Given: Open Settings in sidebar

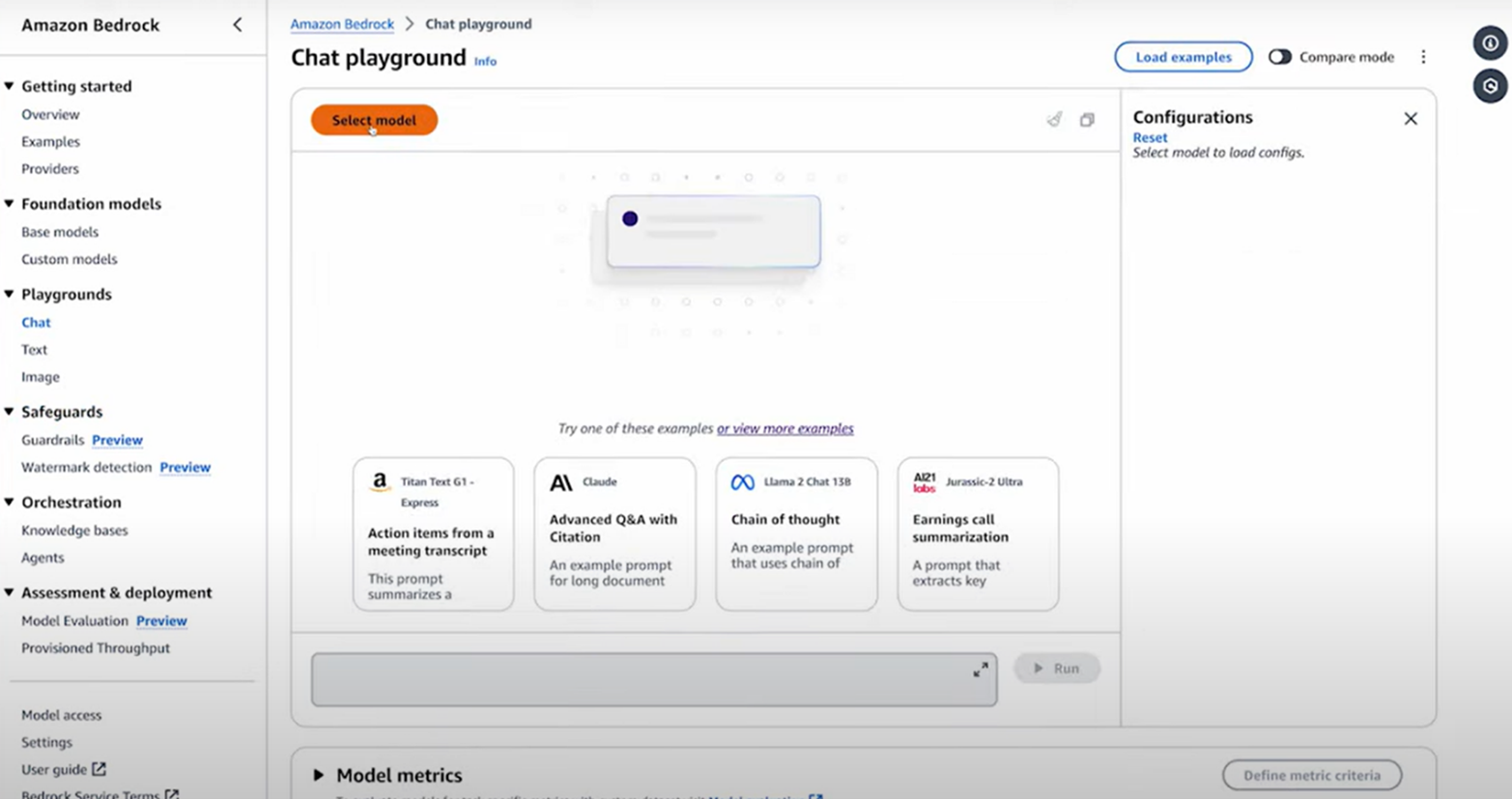Looking at the screenshot, I should click(x=46, y=742).
